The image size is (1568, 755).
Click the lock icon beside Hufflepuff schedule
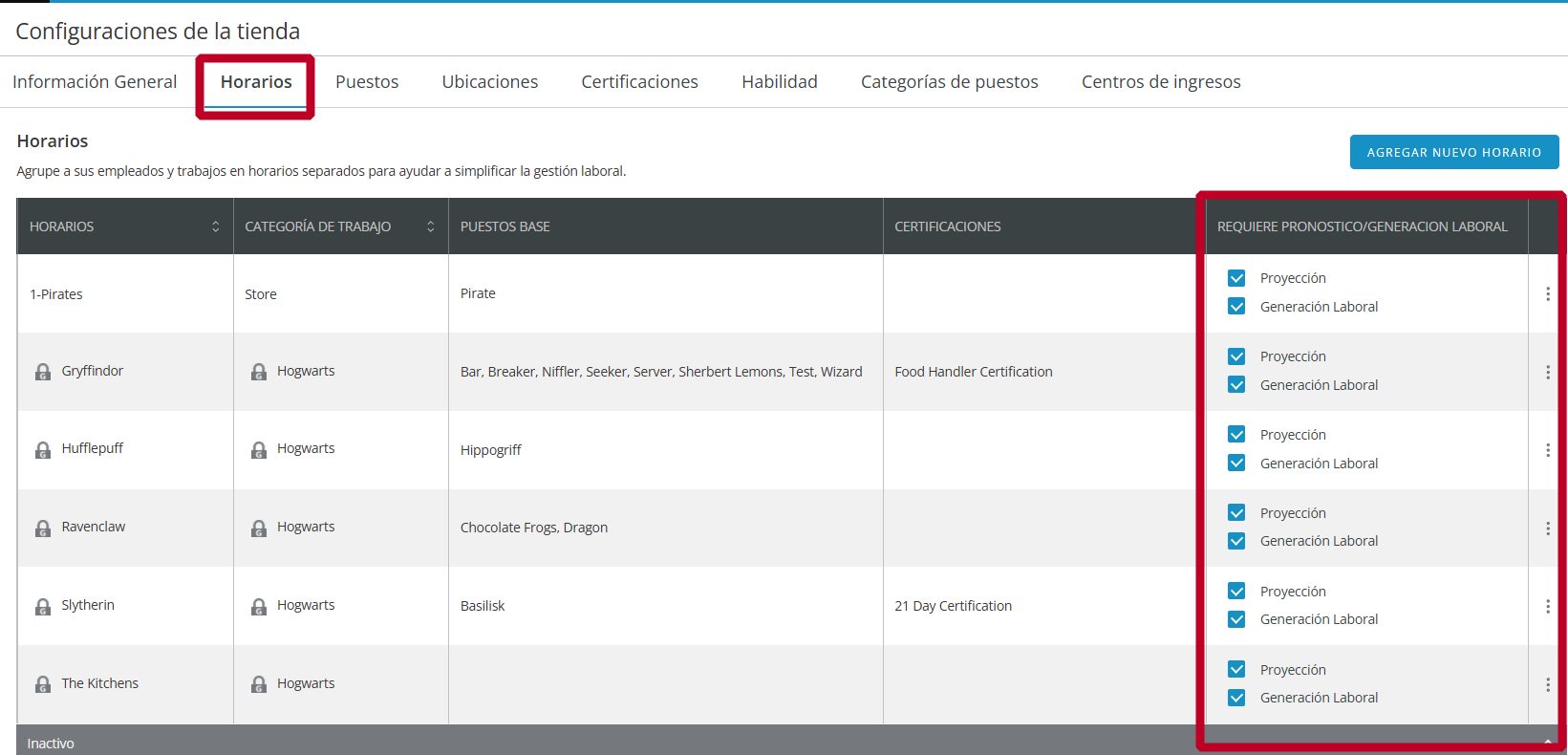43,450
